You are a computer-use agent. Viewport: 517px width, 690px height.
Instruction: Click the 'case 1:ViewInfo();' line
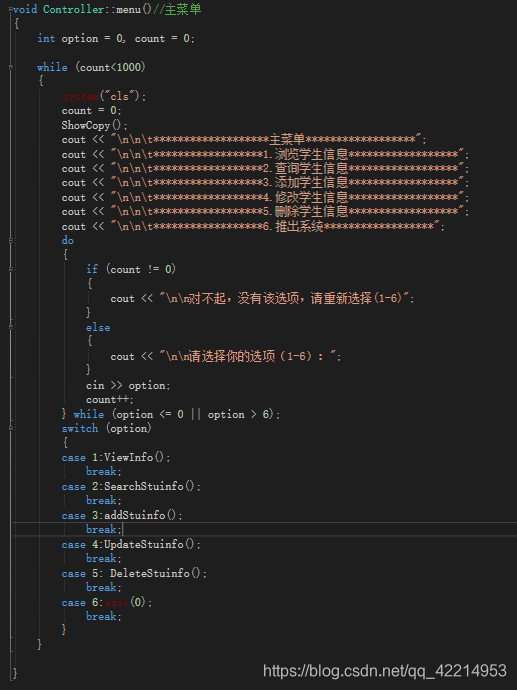coord(116,458)
